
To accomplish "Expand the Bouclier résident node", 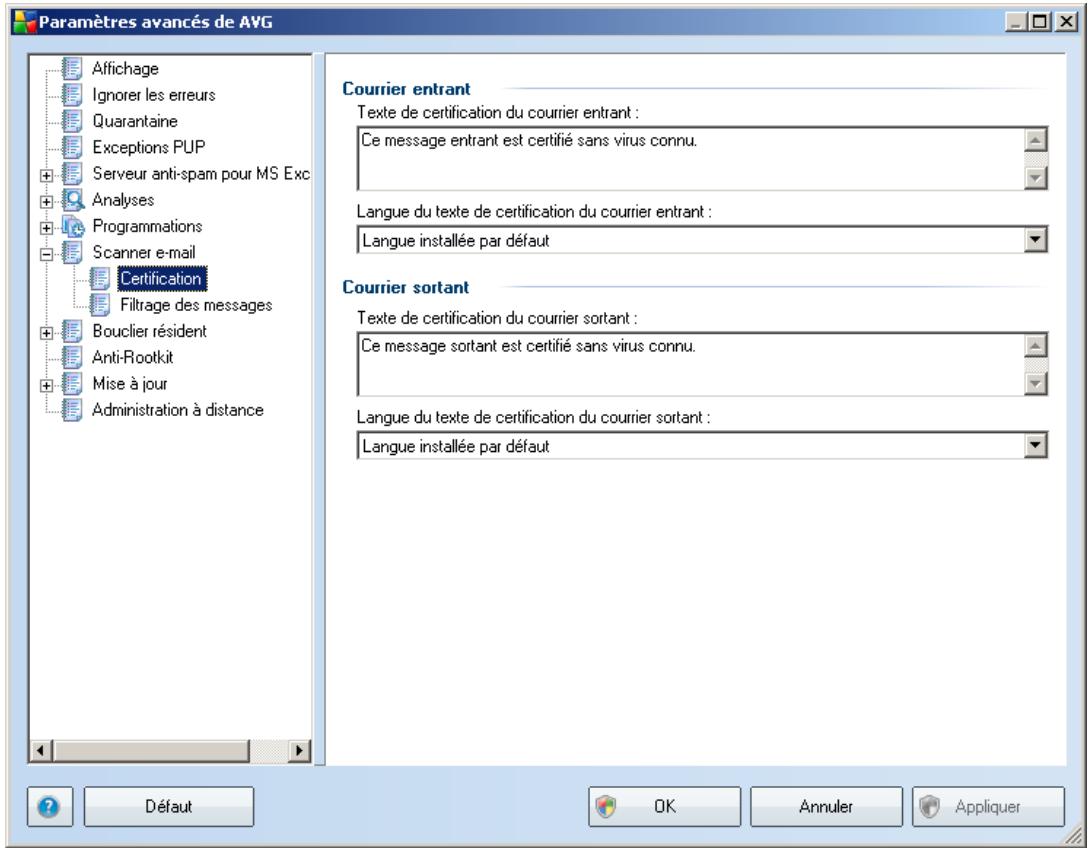I will [x=46, y=333].
